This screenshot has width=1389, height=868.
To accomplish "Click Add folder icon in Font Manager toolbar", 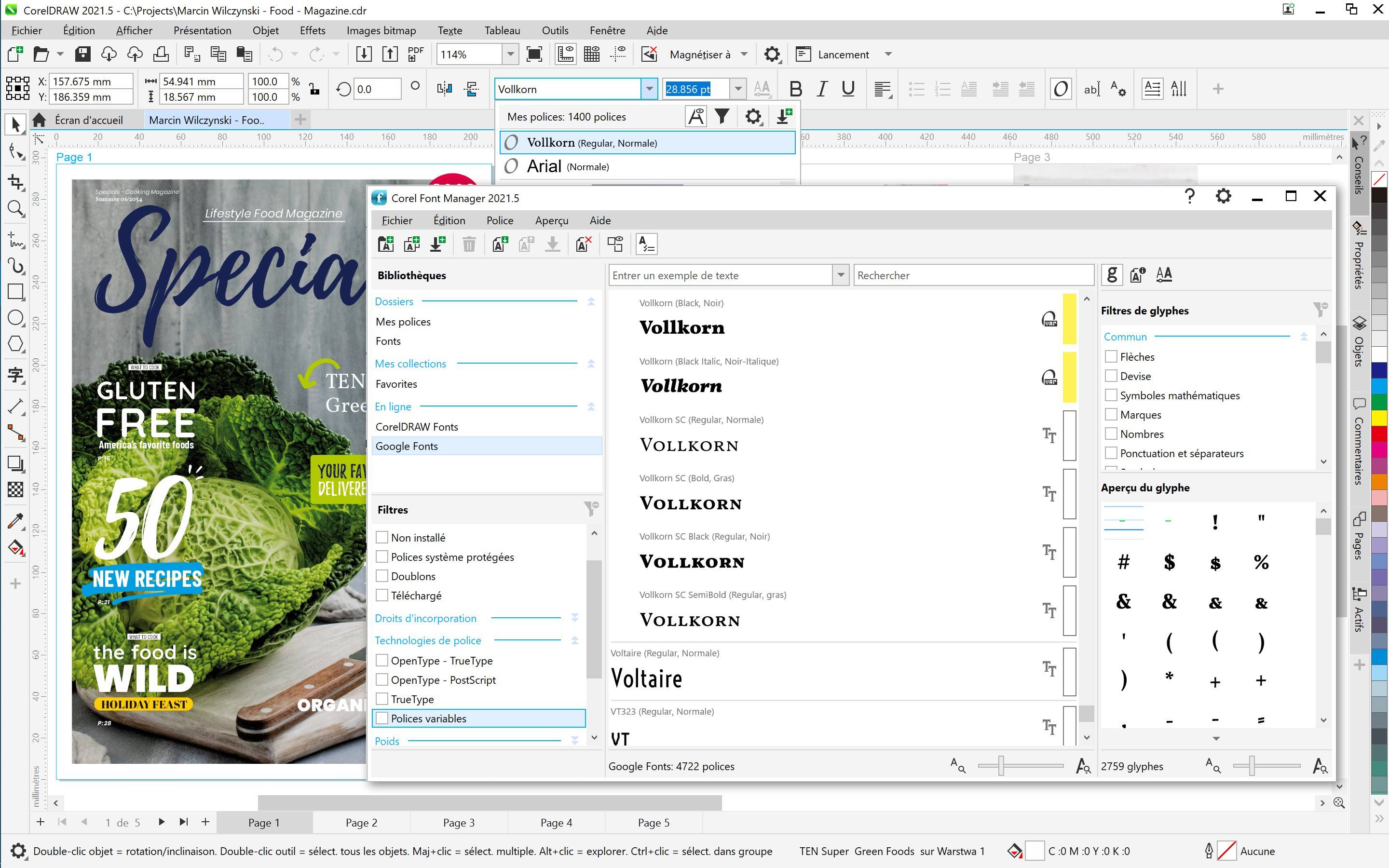I will (x=386, y=244).
